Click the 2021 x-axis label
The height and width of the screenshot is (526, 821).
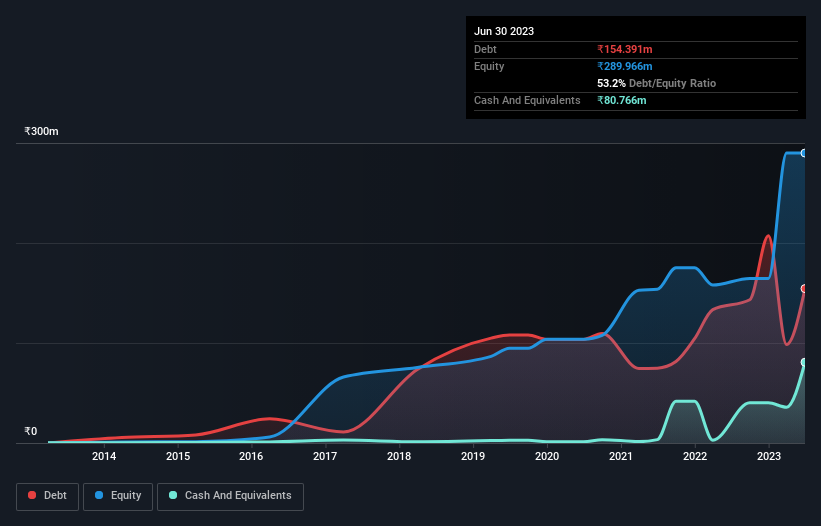(620, 456)
